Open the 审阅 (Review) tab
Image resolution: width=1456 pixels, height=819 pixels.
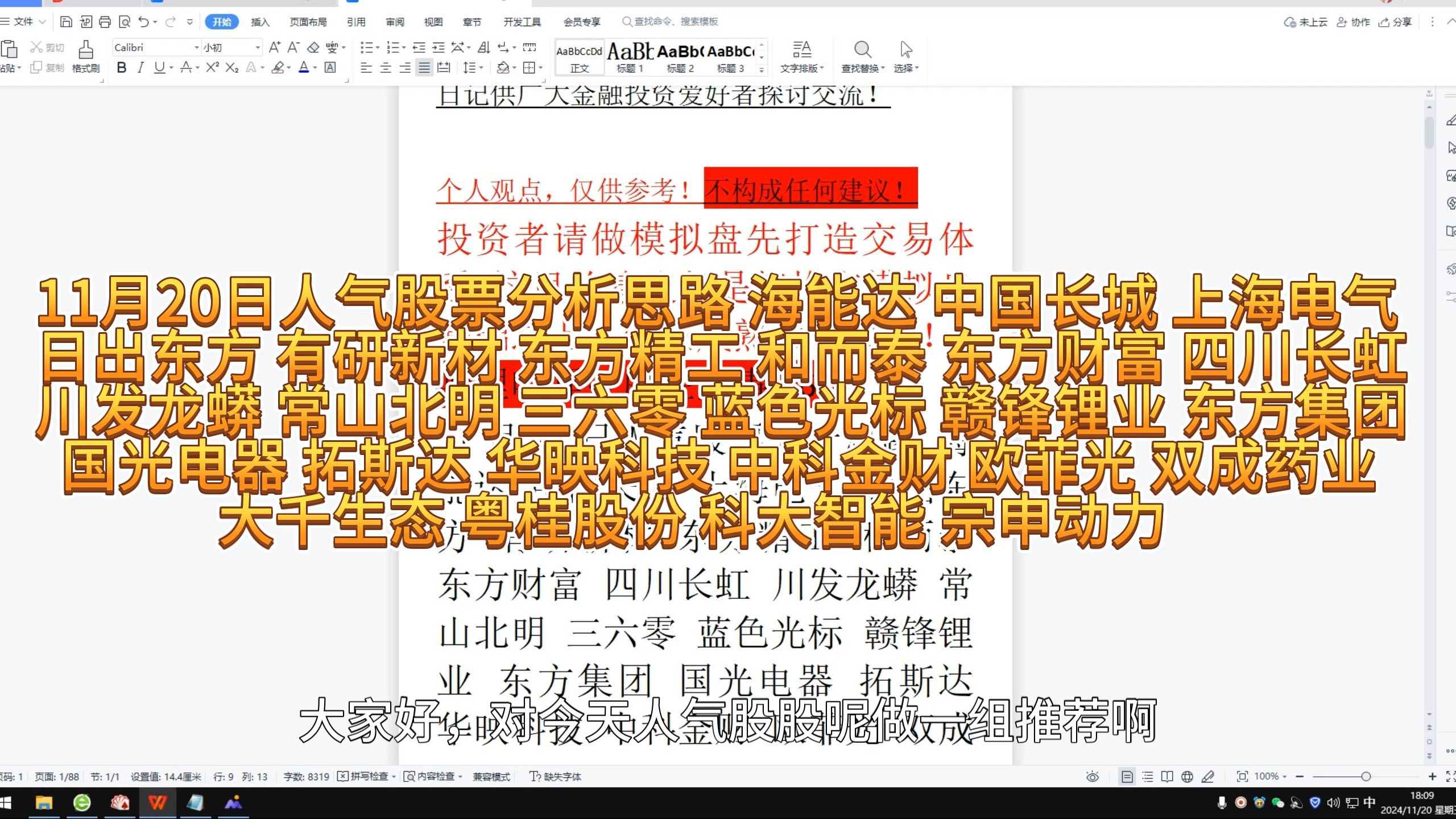395,22
